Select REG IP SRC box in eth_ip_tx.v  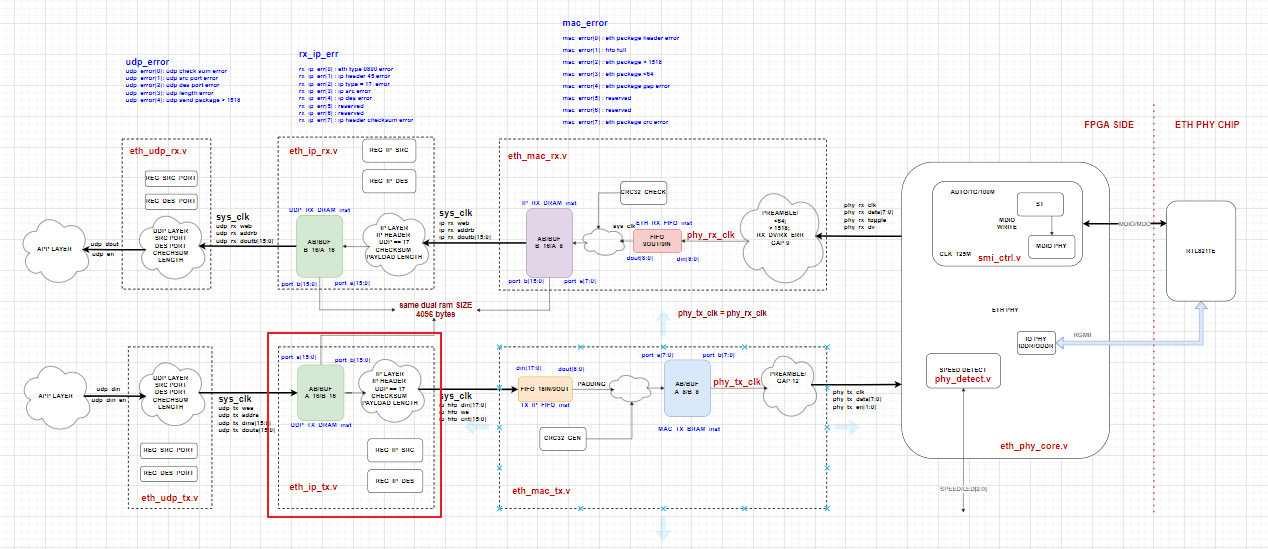[394, 450]
